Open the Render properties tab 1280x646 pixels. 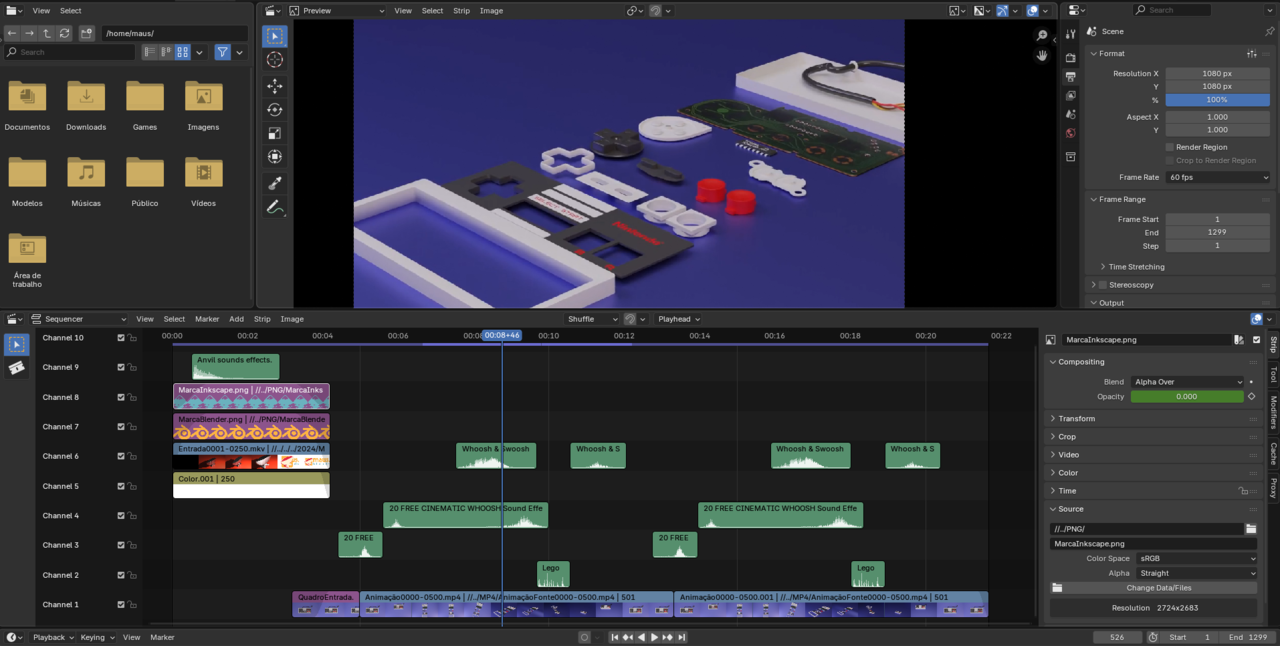click(x=1071, y=58)
